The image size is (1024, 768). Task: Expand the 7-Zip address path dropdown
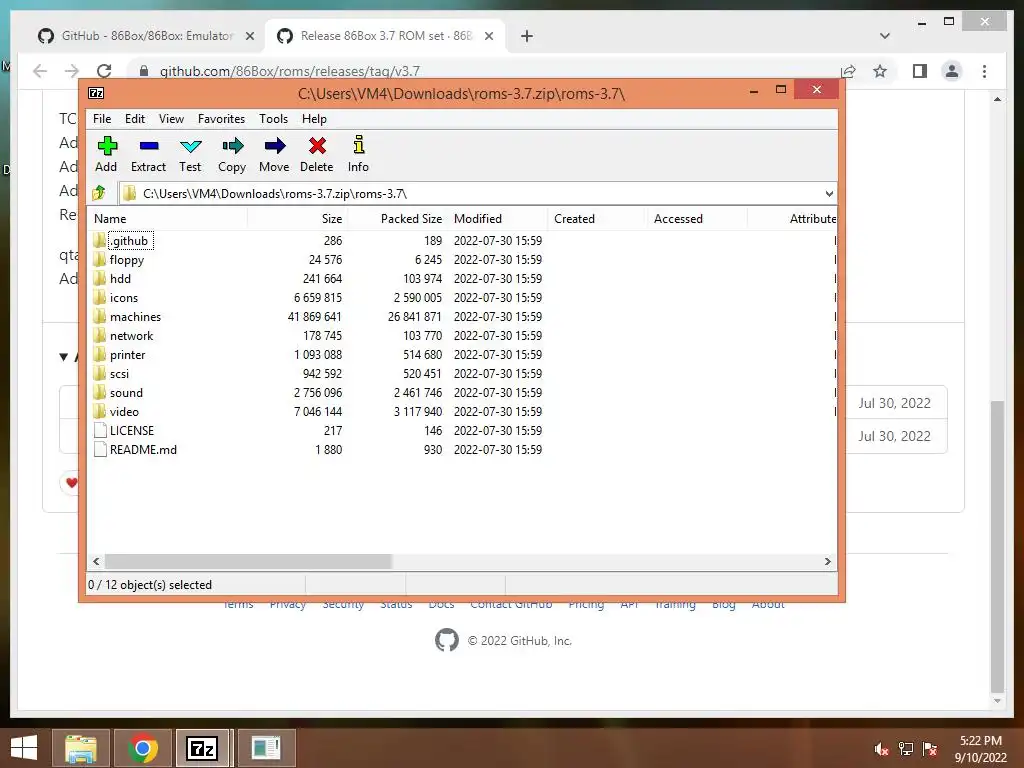pyautogui.click(x=829, y=193)
